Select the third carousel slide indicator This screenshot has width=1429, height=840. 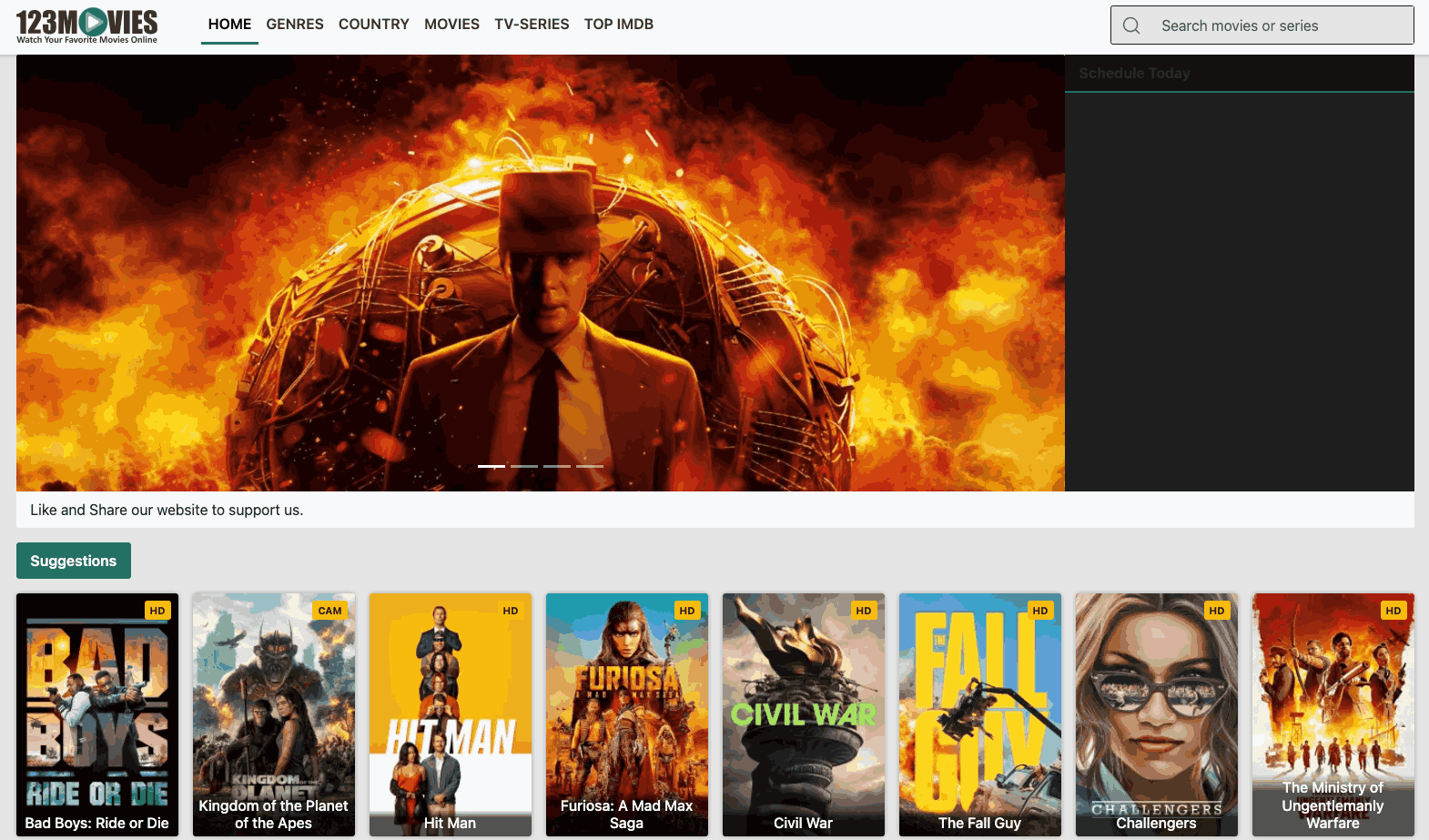pyautogui.click(x=557, y=466)
